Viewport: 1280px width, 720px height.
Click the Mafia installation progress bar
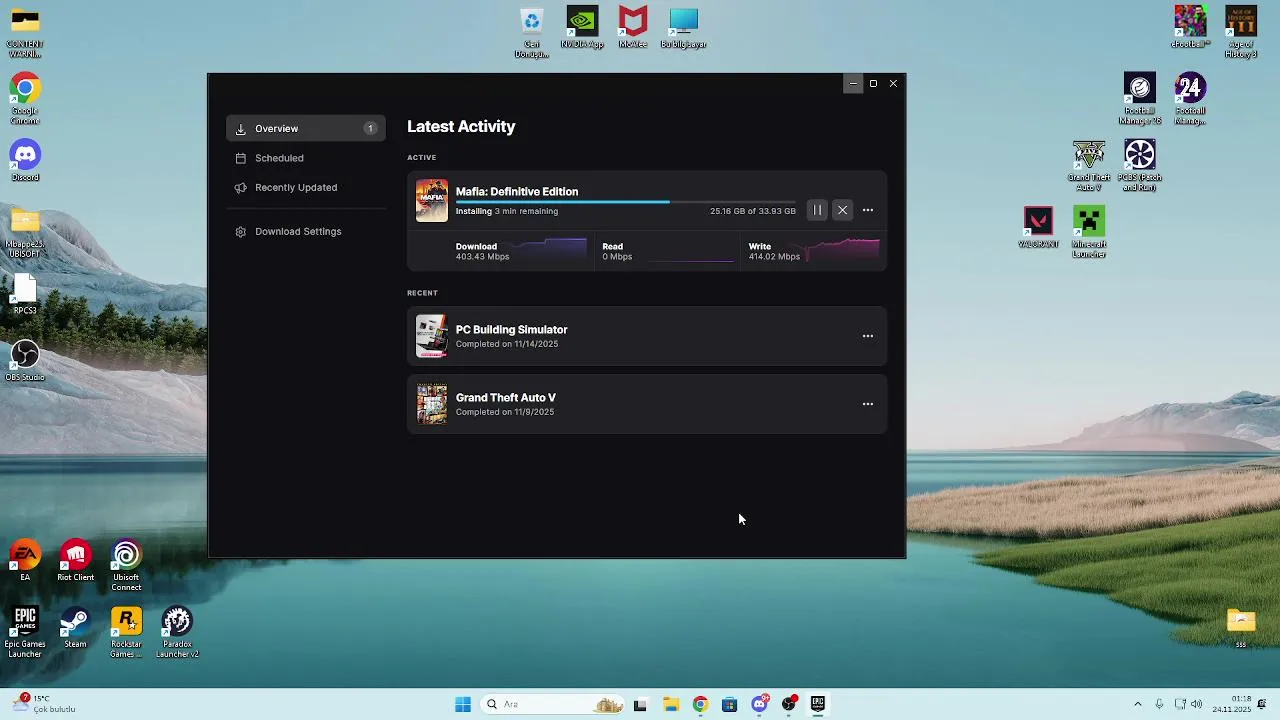(x=626, y=202)
